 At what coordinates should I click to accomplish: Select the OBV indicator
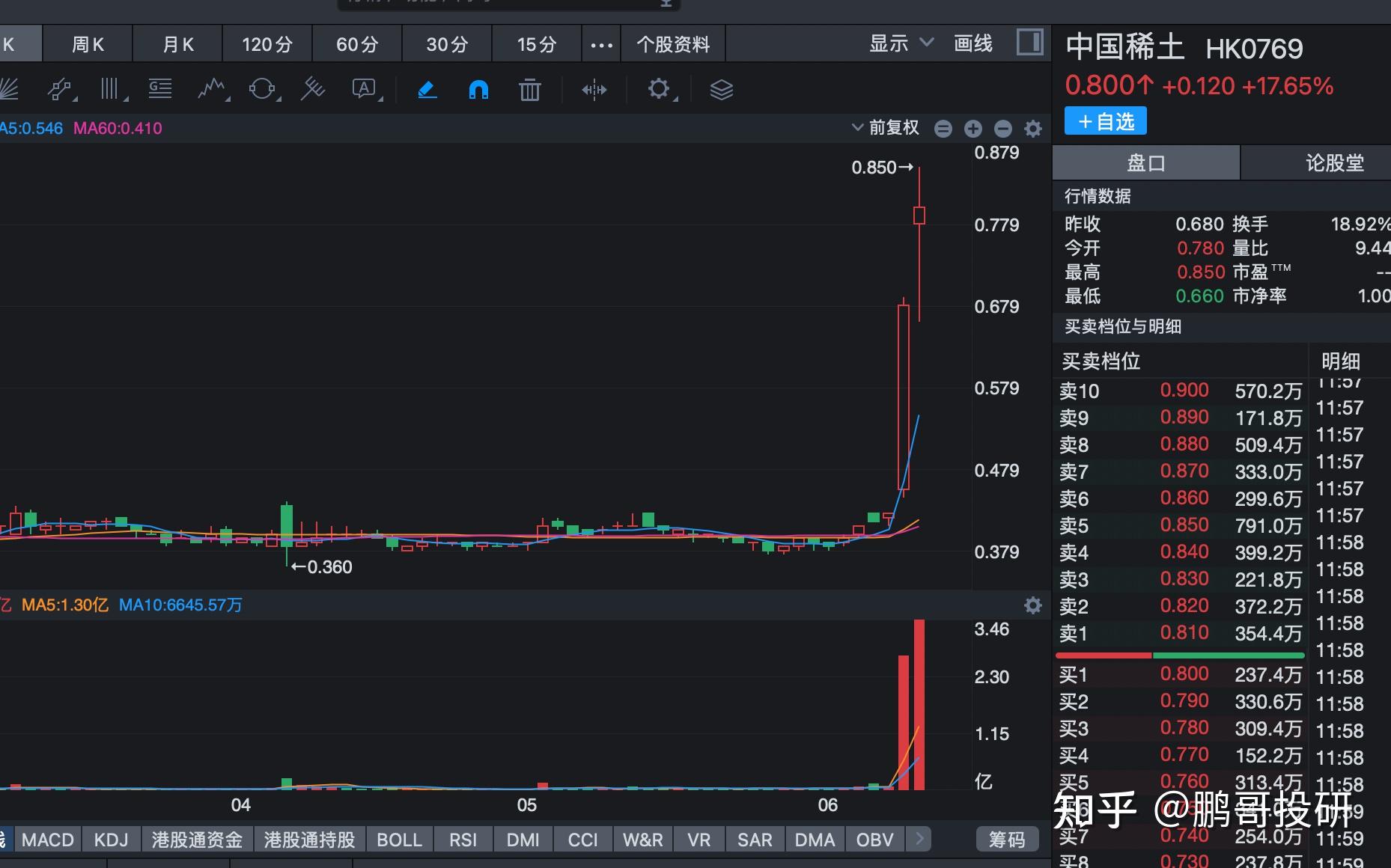click(x=874, y=840)
